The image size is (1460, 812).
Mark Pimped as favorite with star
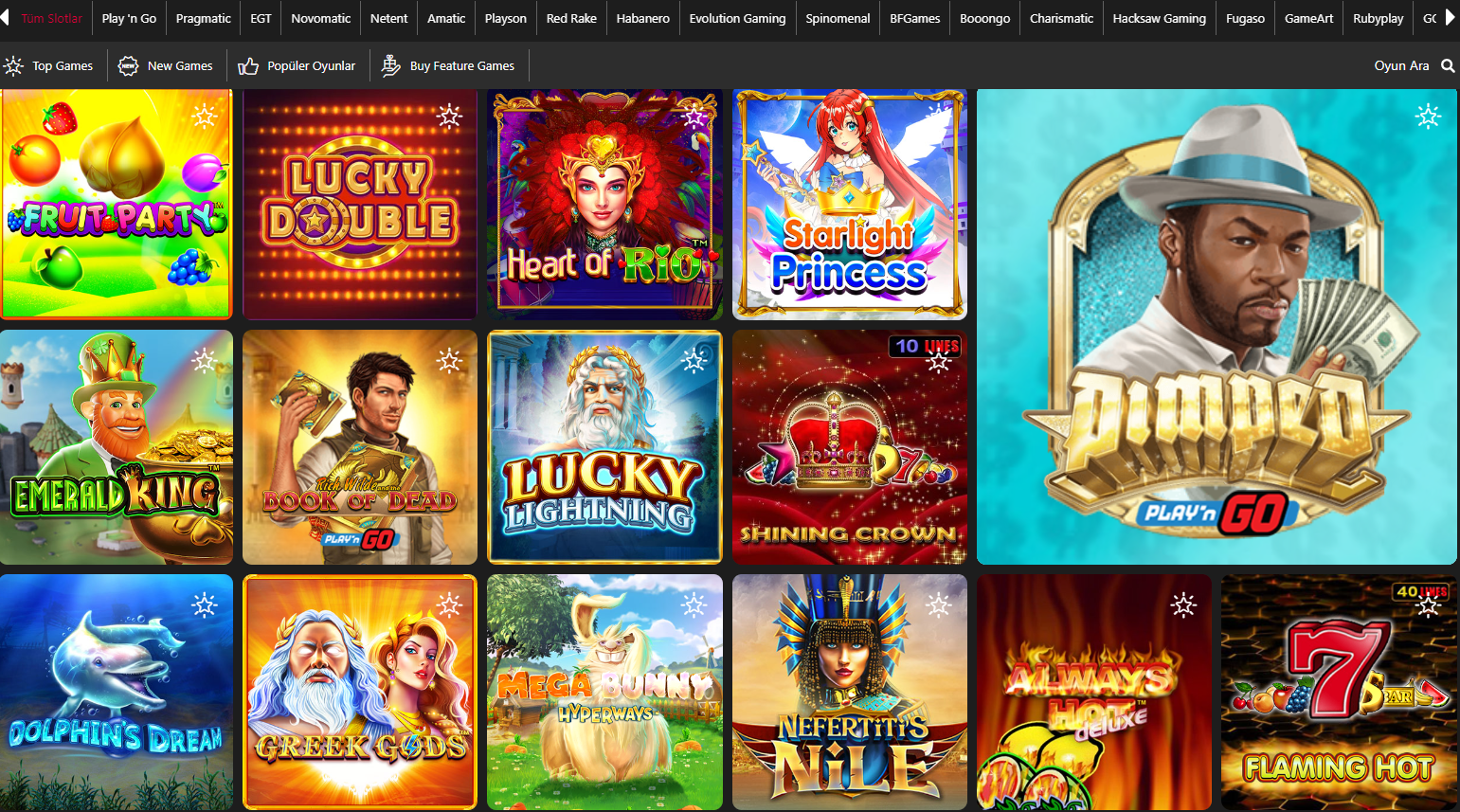coord(1428,116)
